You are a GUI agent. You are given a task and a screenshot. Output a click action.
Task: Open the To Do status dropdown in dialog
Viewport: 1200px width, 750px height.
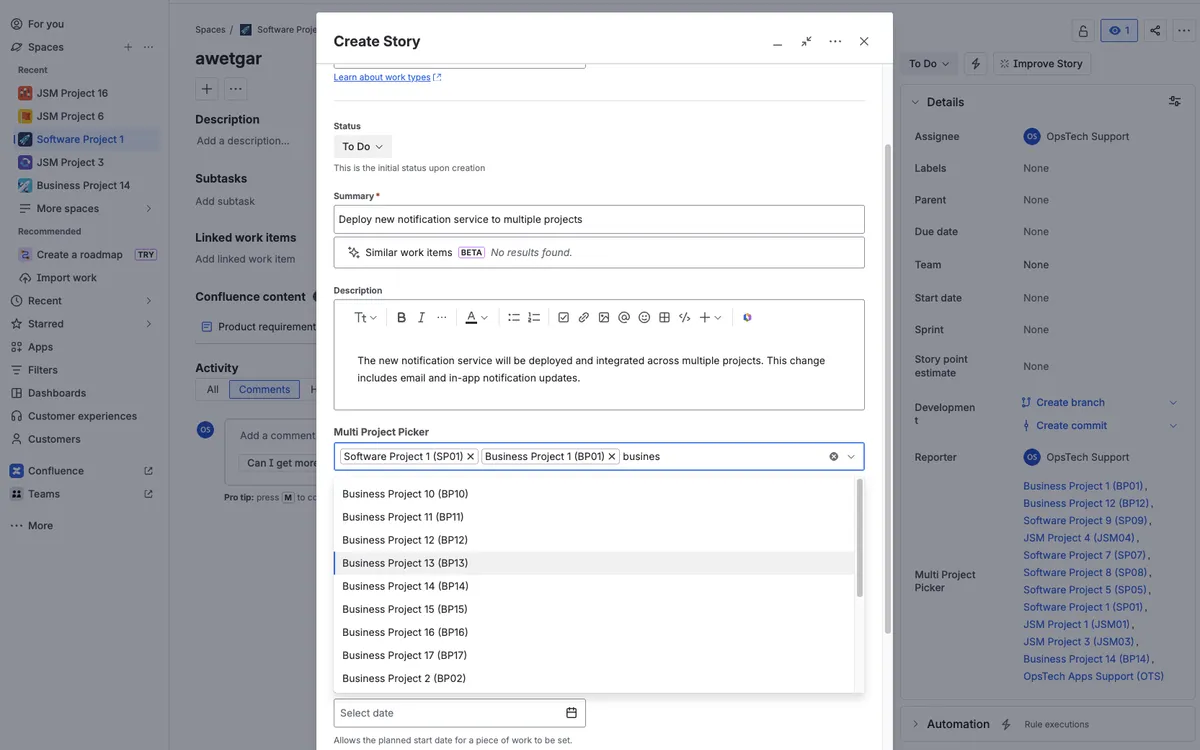(x=363, y=146)
